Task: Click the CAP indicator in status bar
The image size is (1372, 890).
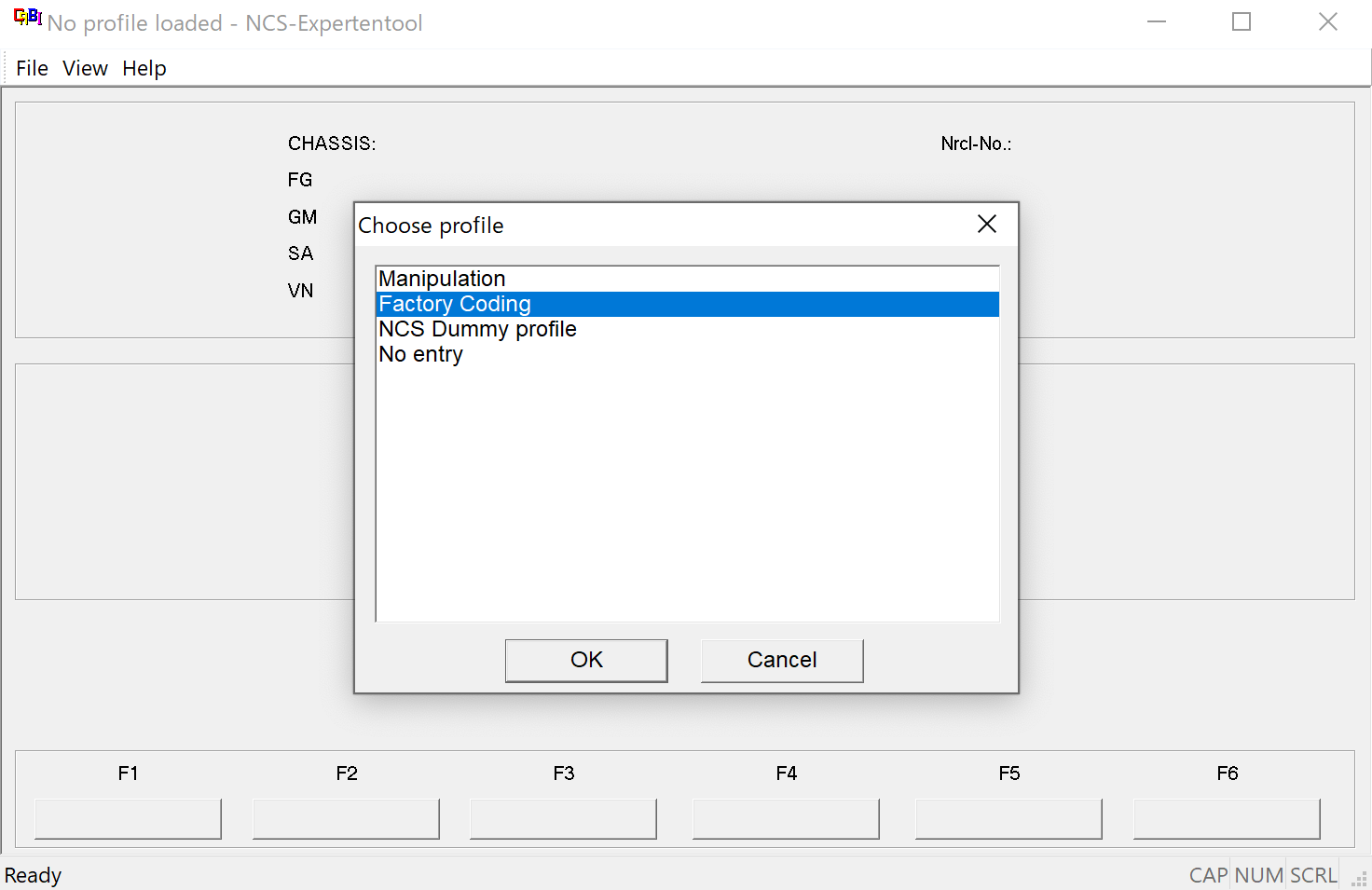Action: point(1208,875)
